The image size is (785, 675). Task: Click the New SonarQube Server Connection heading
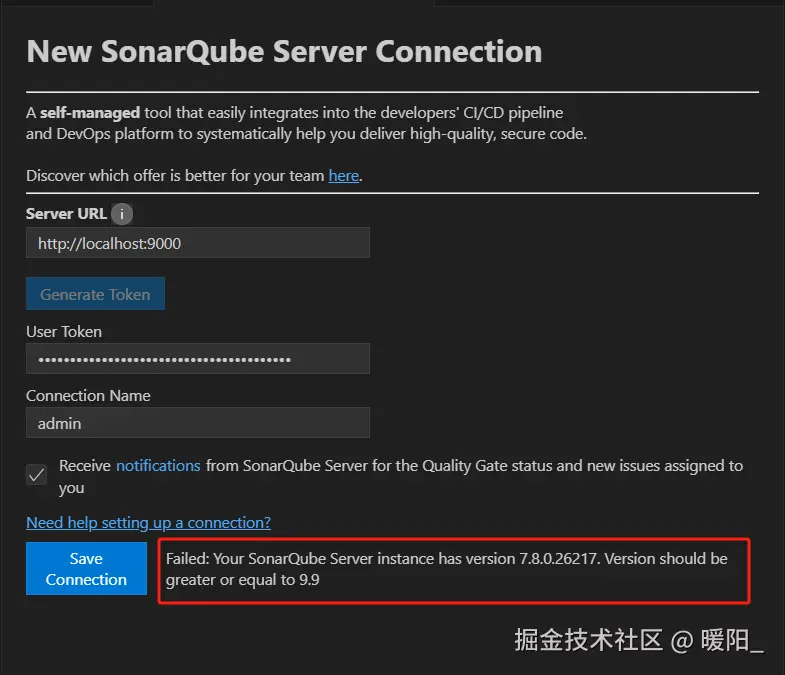pos(284,52)
